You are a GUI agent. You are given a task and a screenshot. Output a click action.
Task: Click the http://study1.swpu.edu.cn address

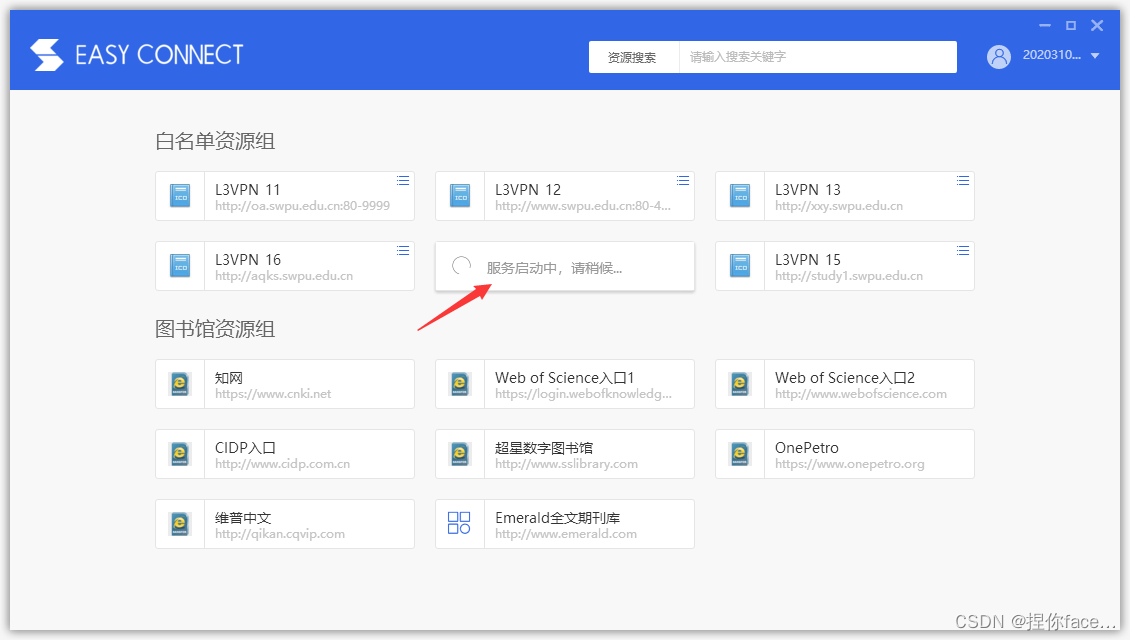click(x=849, y=276)
